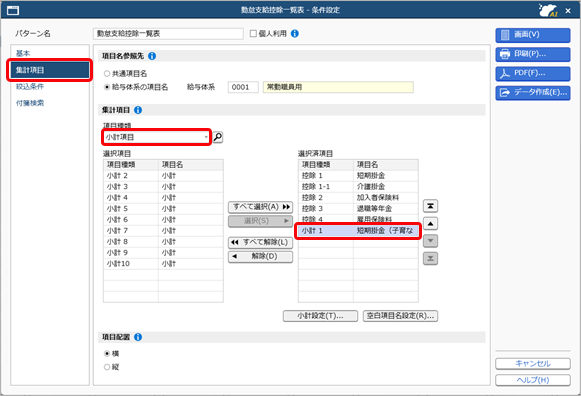Select 控除 4 雇用保険料 row
This screenshot has height=396, width=581.
[x=358, y=219]
